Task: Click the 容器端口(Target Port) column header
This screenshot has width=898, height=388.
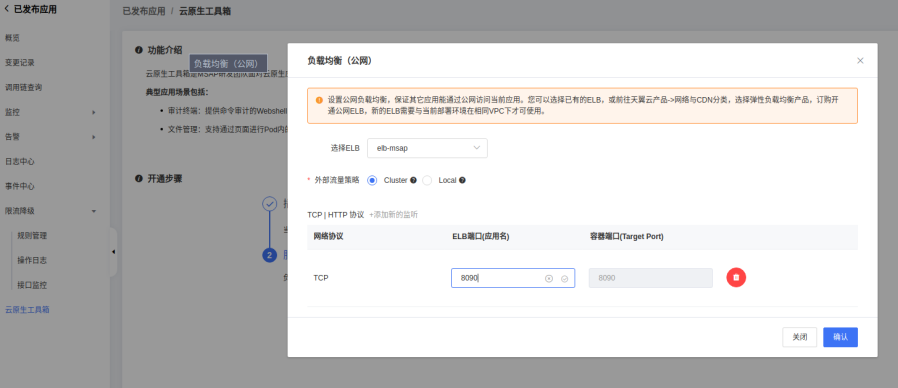Action: (x=627, y=236)
